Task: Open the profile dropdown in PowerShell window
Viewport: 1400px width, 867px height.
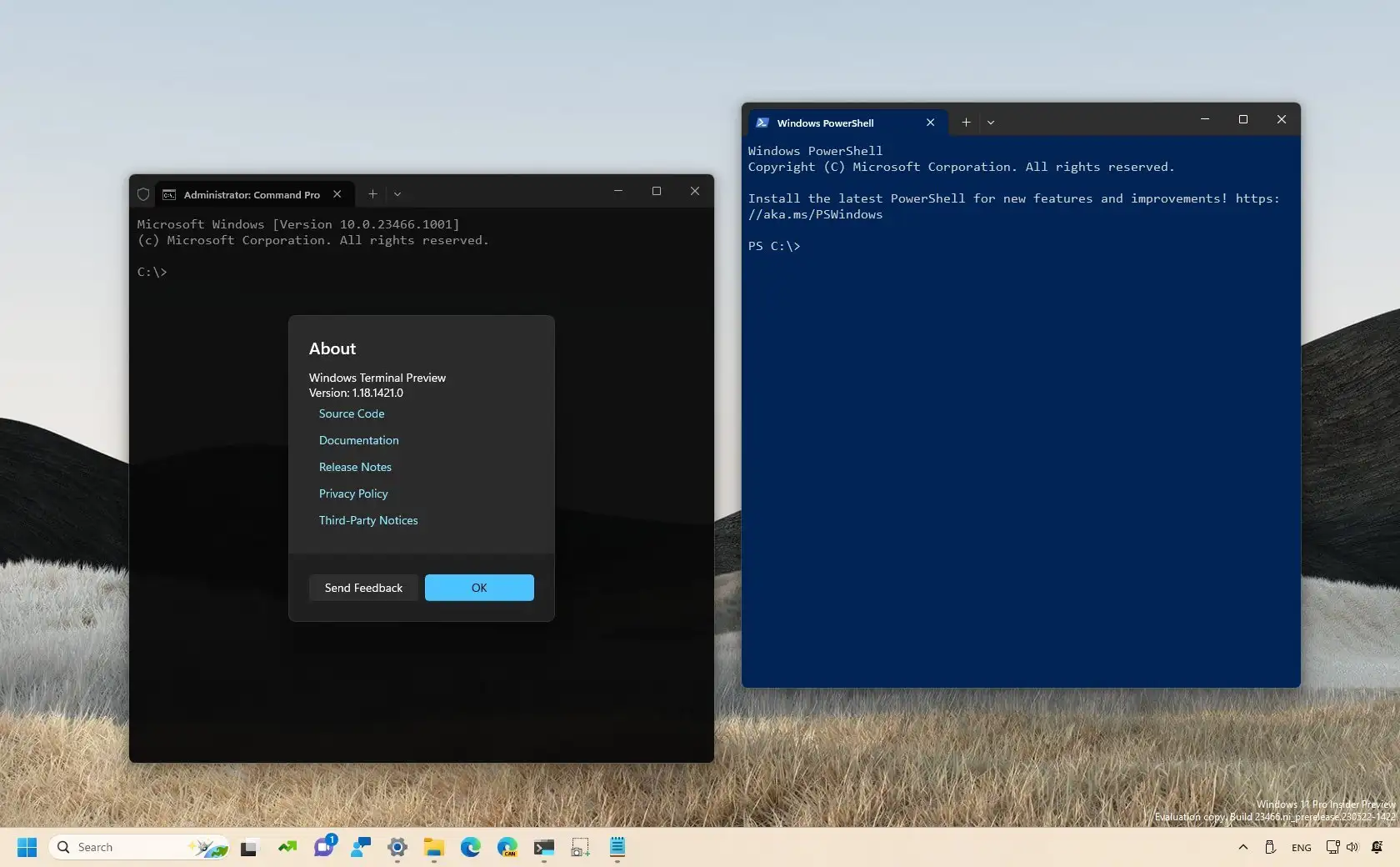Action: pyautogui.click(x=991, y=123)
